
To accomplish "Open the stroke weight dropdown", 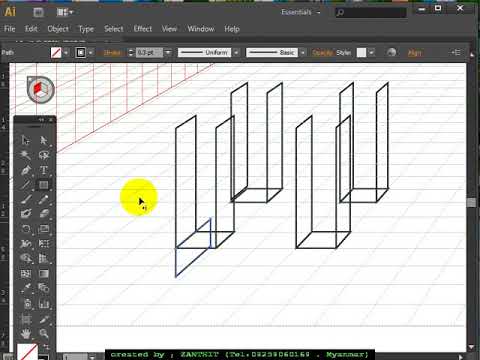I will point(168,52).
